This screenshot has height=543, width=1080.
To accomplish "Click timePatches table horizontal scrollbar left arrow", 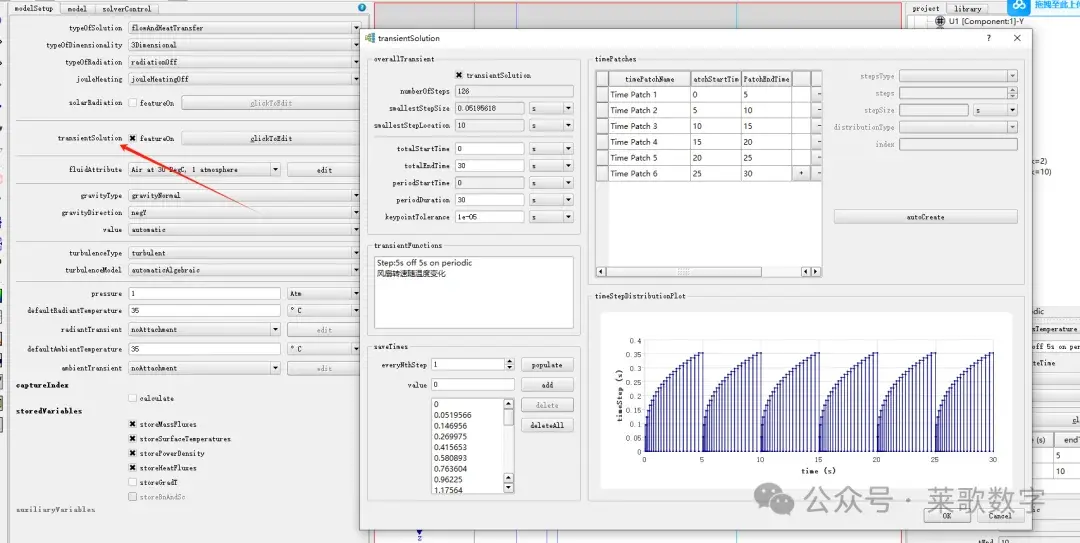I will (601, 272).
